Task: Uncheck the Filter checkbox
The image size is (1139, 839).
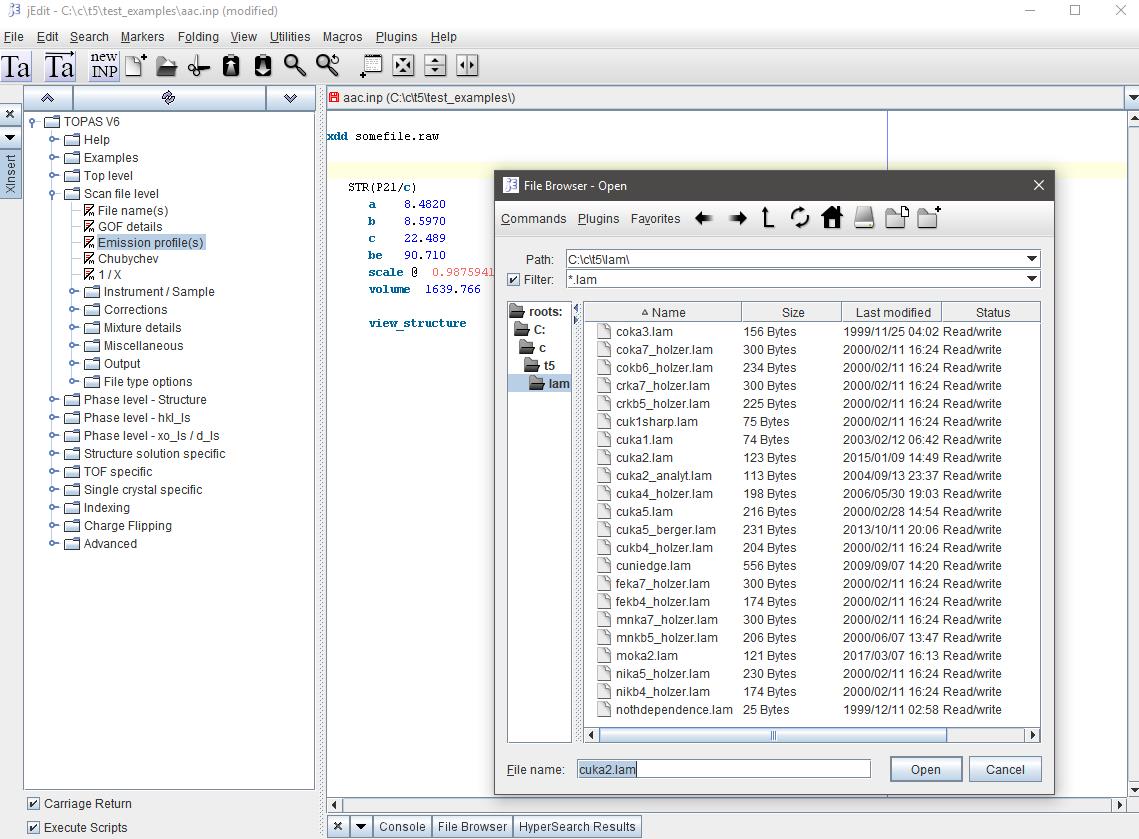Action: click(x=514, y=280)
